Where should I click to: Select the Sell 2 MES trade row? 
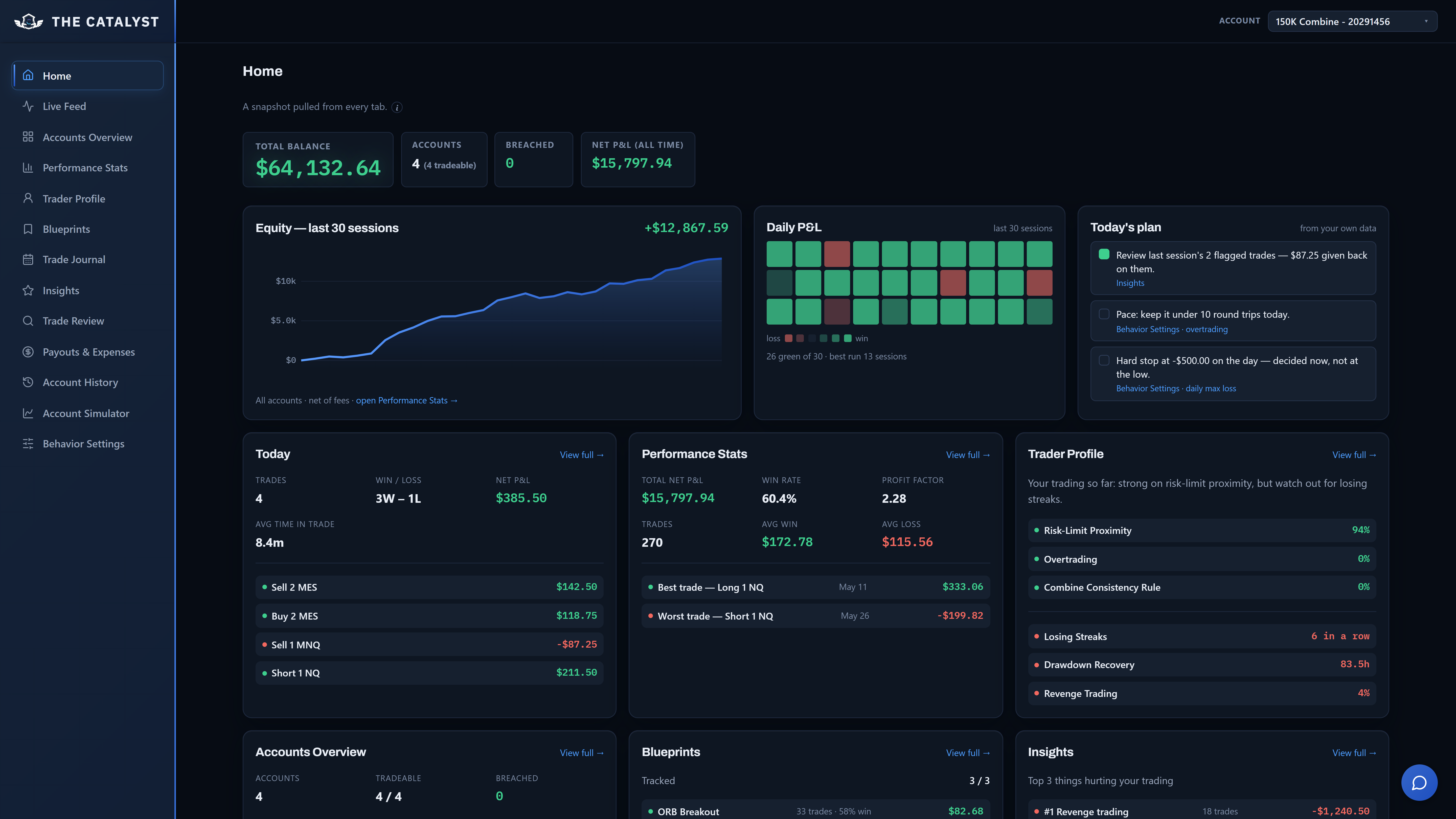pyautogui.click(x=429, y=587)
